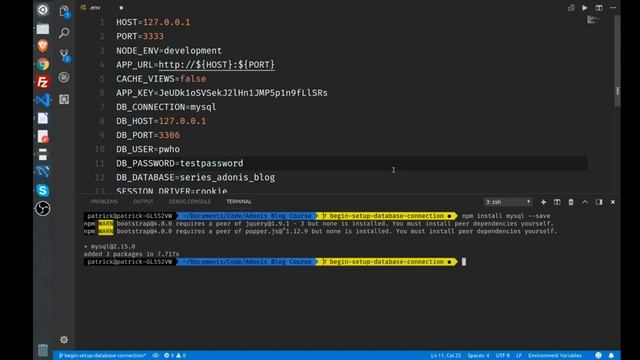The image size is (640, 360).
Task: Change indentation via Spaces: 4
Action: pyautogui.click(x=478, y=356)
